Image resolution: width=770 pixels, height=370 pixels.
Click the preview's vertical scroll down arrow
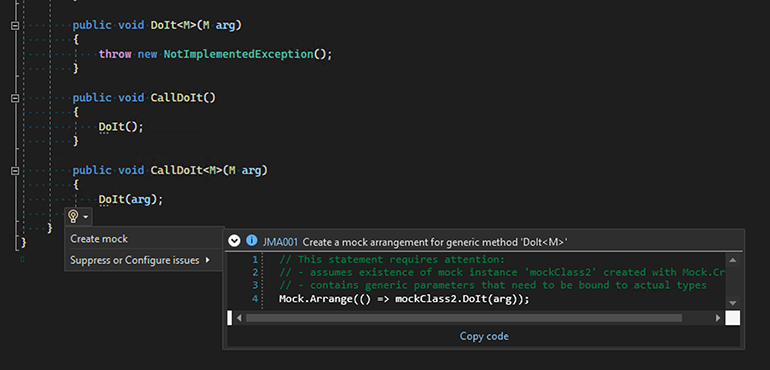[732, 303]
